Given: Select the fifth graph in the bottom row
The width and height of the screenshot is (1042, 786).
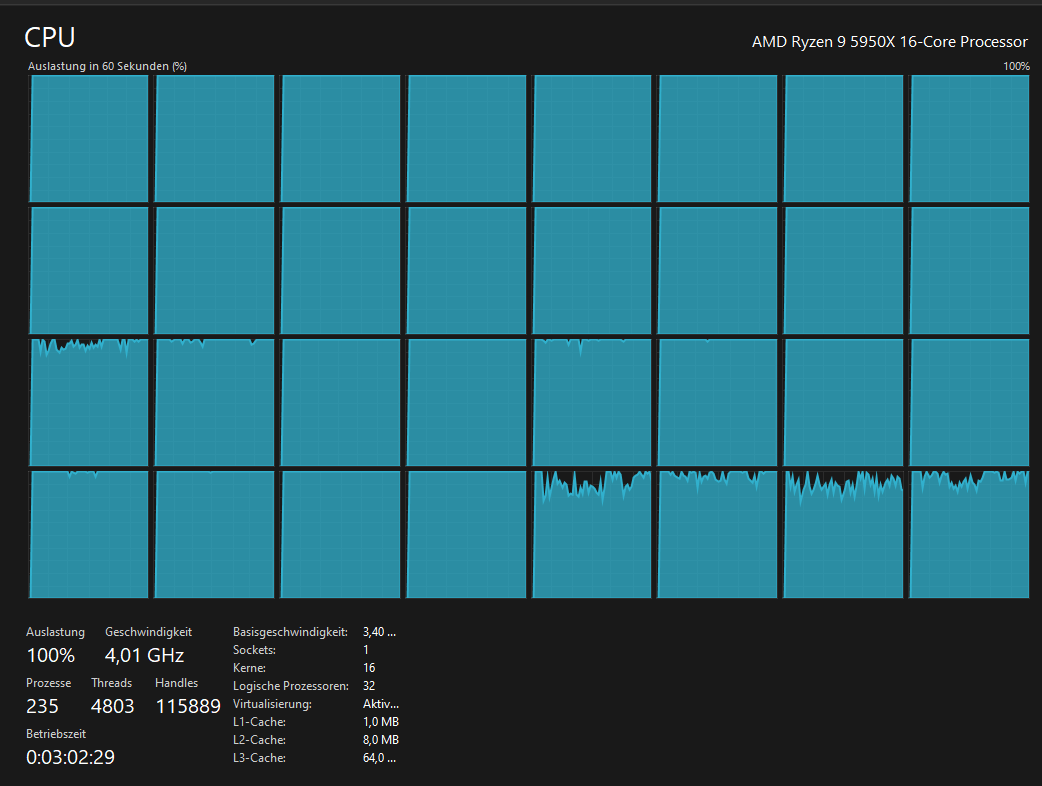Looking at the screenshot, I should click(x=592, y=534).
